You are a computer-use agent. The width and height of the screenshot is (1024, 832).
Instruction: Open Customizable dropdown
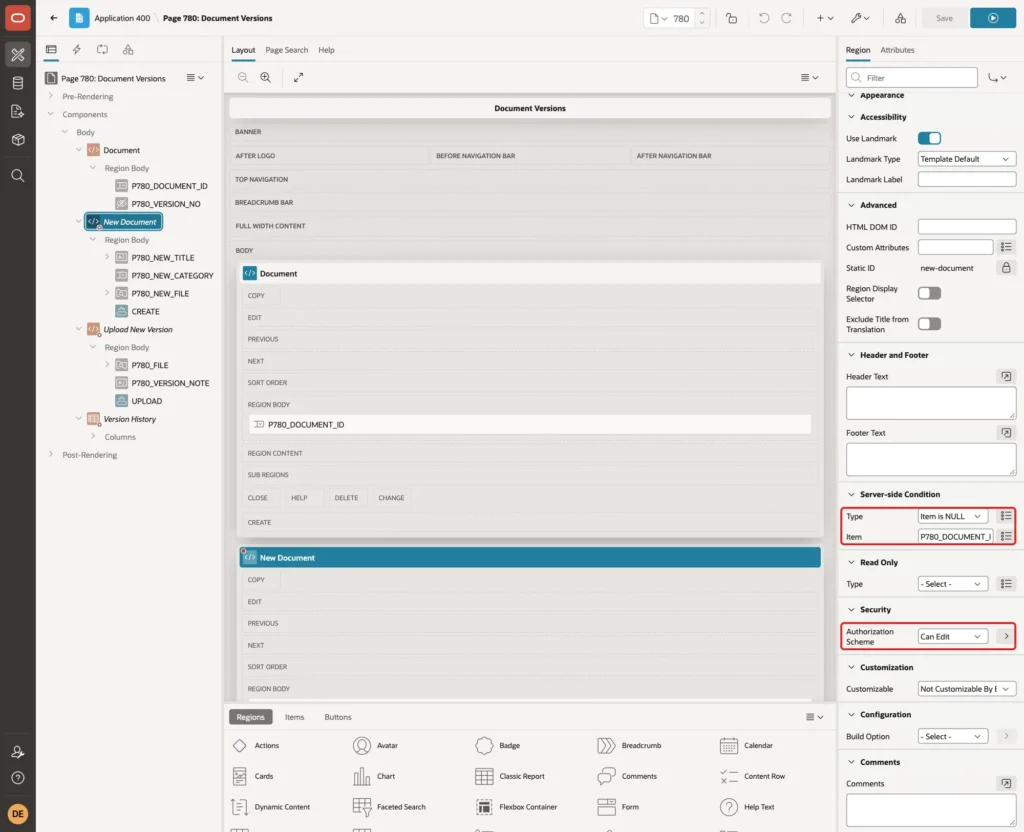point(966,688)
